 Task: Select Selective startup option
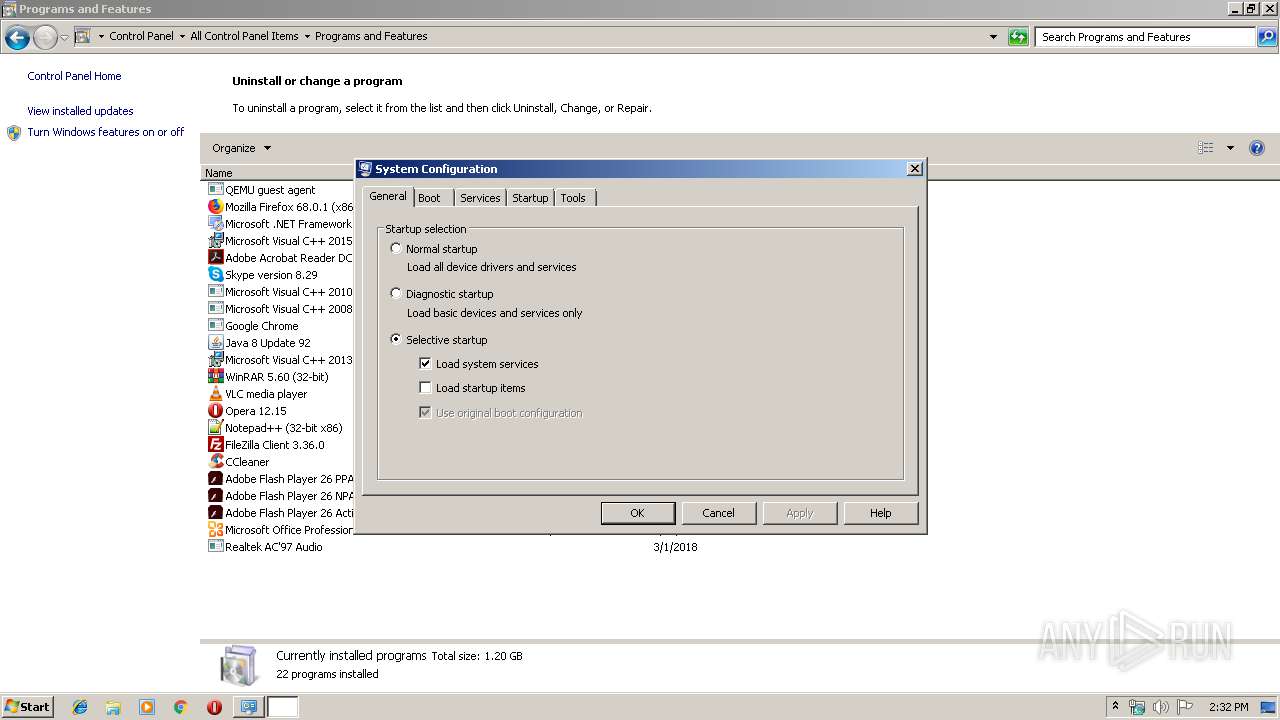coord(396,339)
